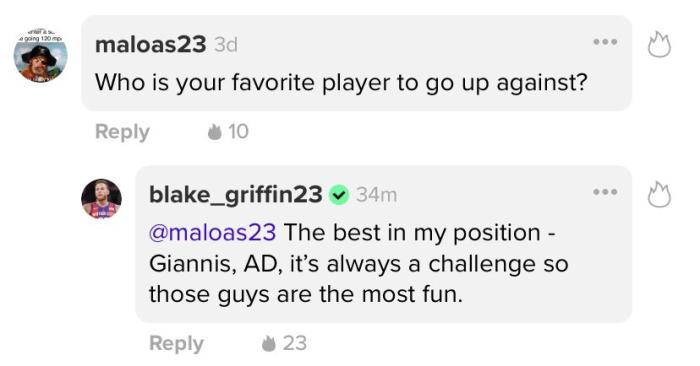Open the three-dot menu on blake_griffin23's reply
The image size is (700, 366).
[x=605, y=192]
